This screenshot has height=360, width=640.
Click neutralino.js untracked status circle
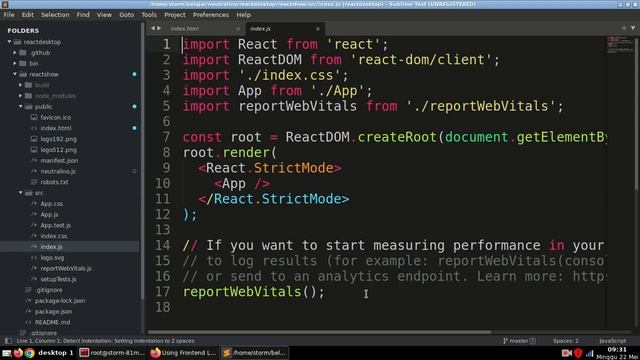point(134,171)
